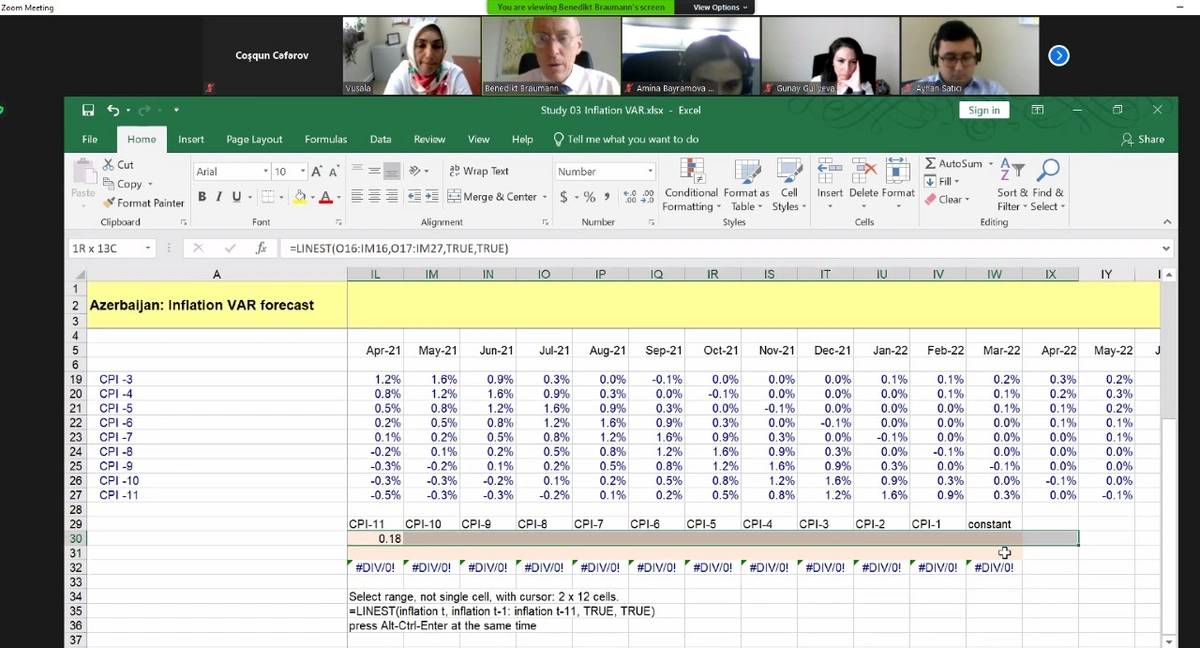The height and width of the screenshot is (648, 1200).
Task: Click the Share button
Action: tap(1144, 139)
